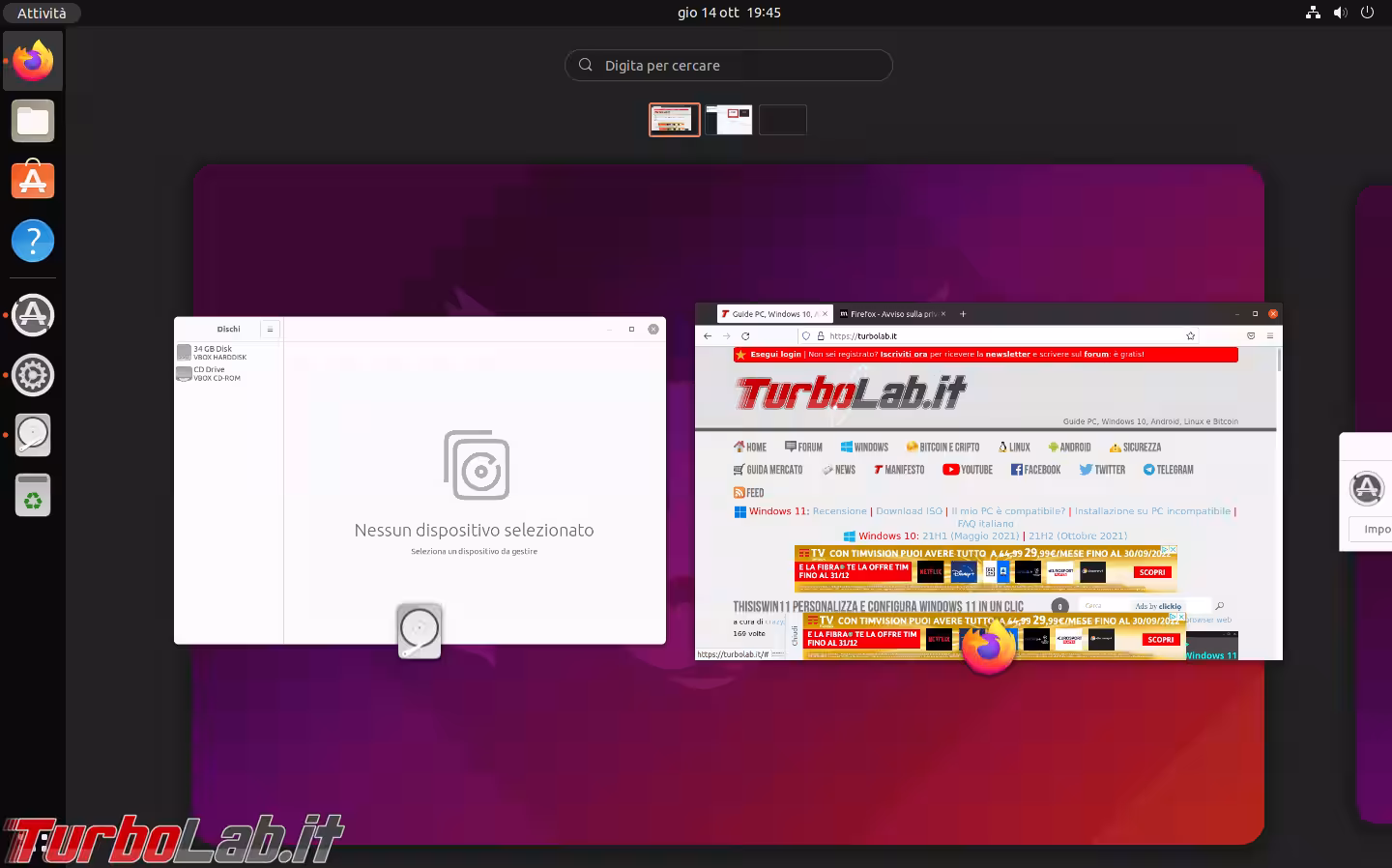Click the partial window on next workspace
The height and width of the screenshot is (868, 1392).
tap(1367, 493)
